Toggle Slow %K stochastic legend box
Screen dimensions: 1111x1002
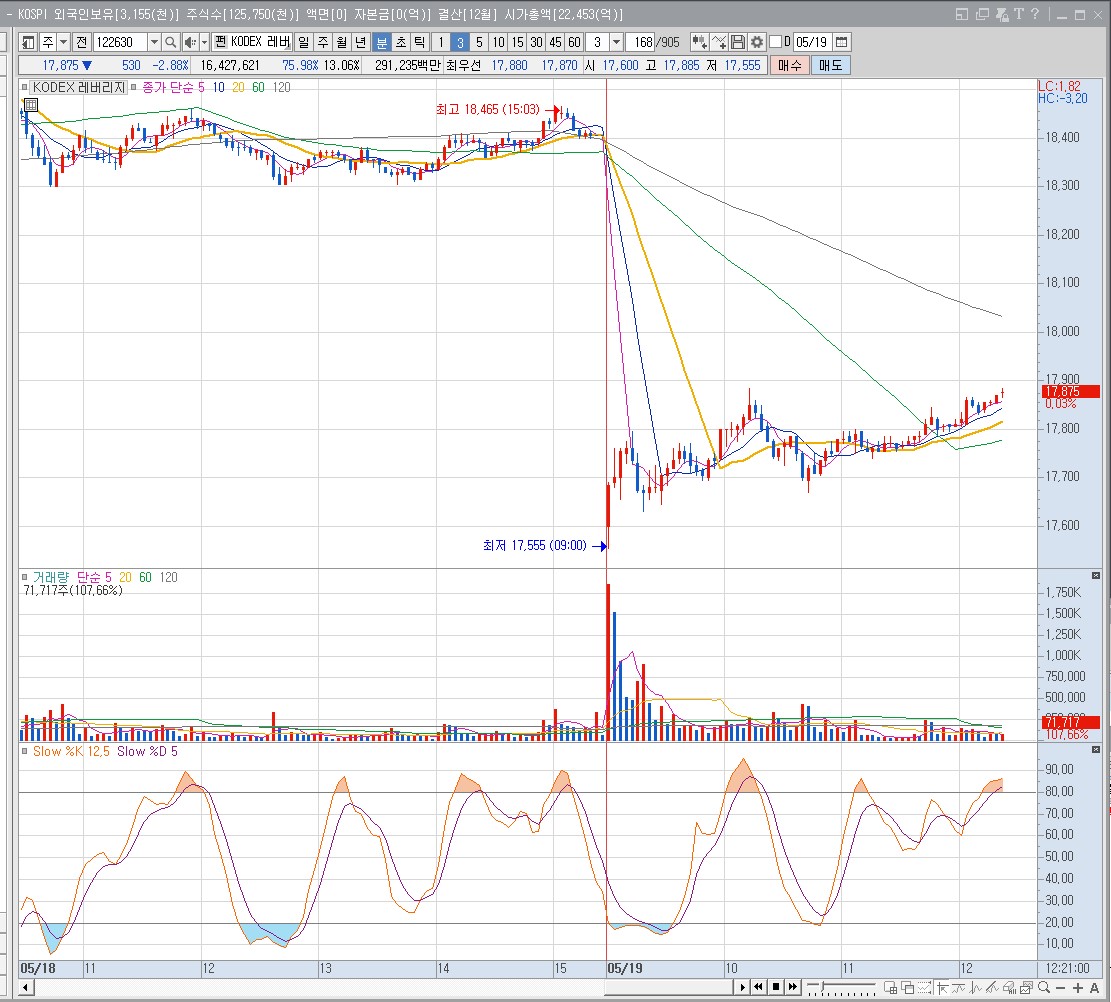click(25, 751)
